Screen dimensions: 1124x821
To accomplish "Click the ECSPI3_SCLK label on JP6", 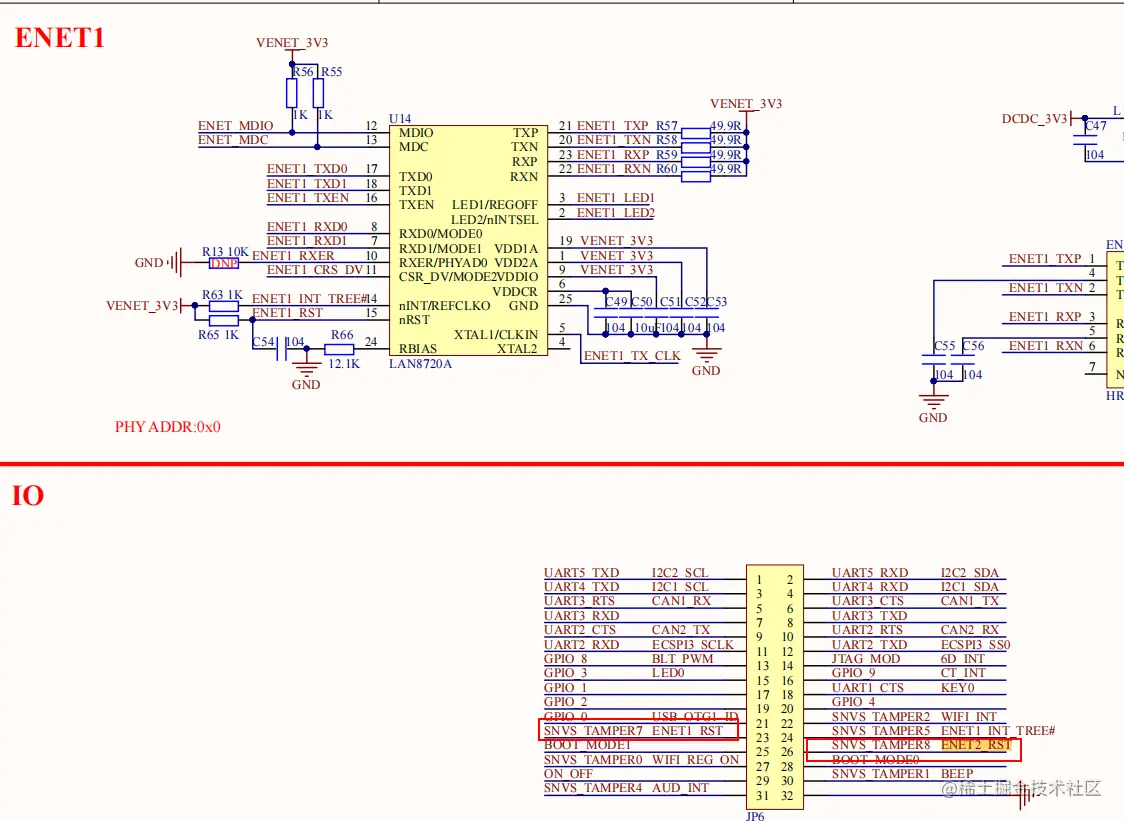I will click(692, 645).
